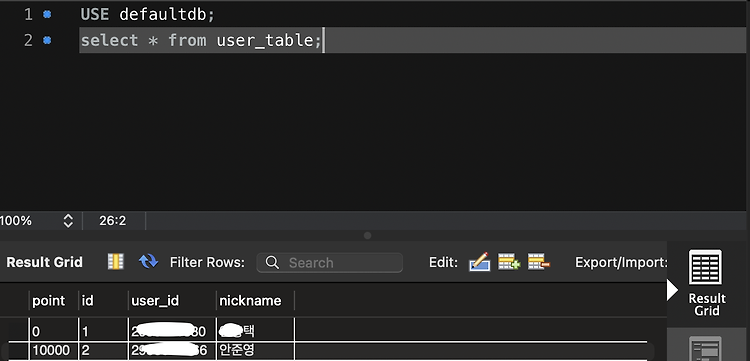The image size is (750, 361).
Task: Focus the Filter Rows search field
Action: pos(330,263)
